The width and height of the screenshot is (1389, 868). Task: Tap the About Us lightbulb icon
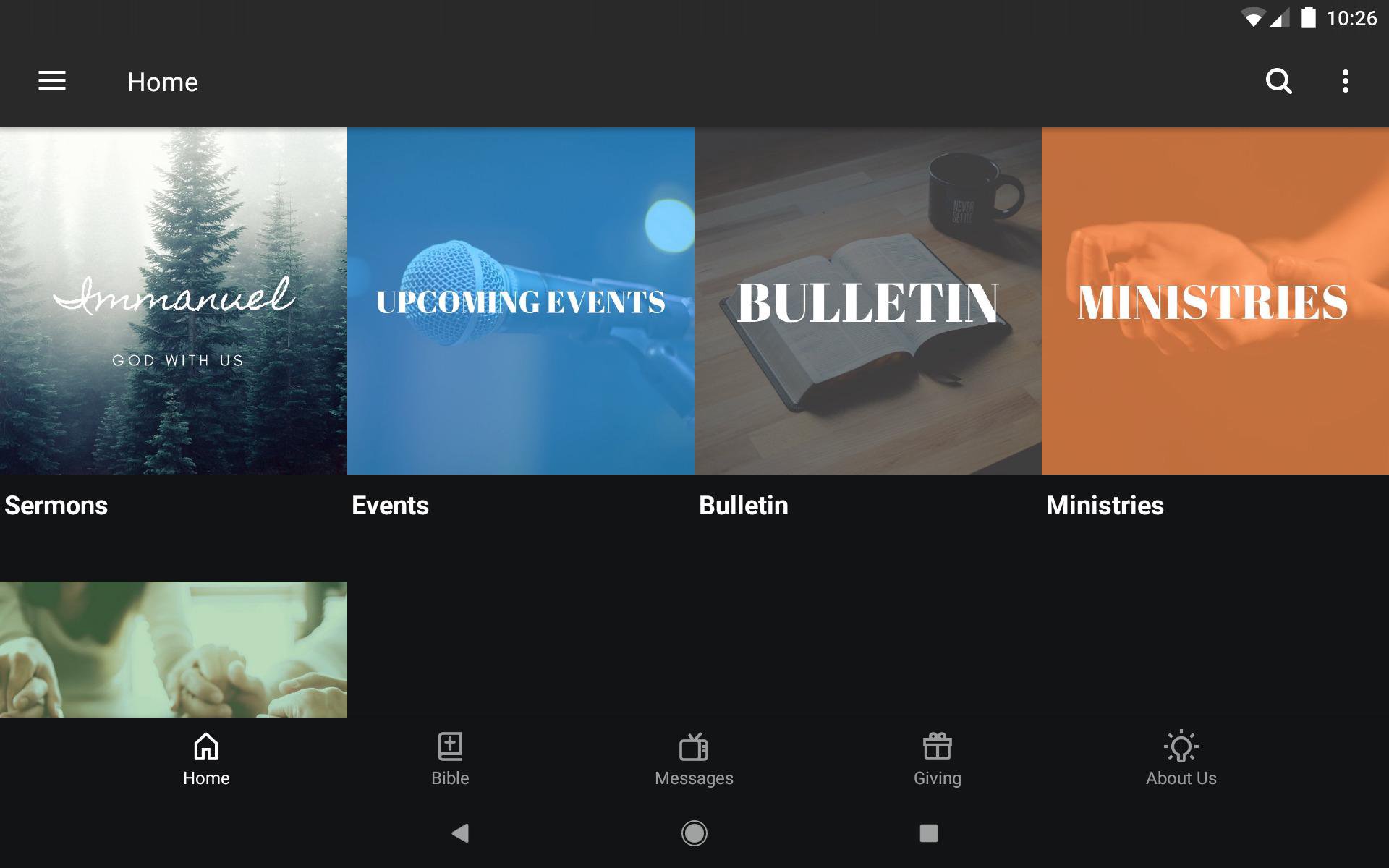1181,746
